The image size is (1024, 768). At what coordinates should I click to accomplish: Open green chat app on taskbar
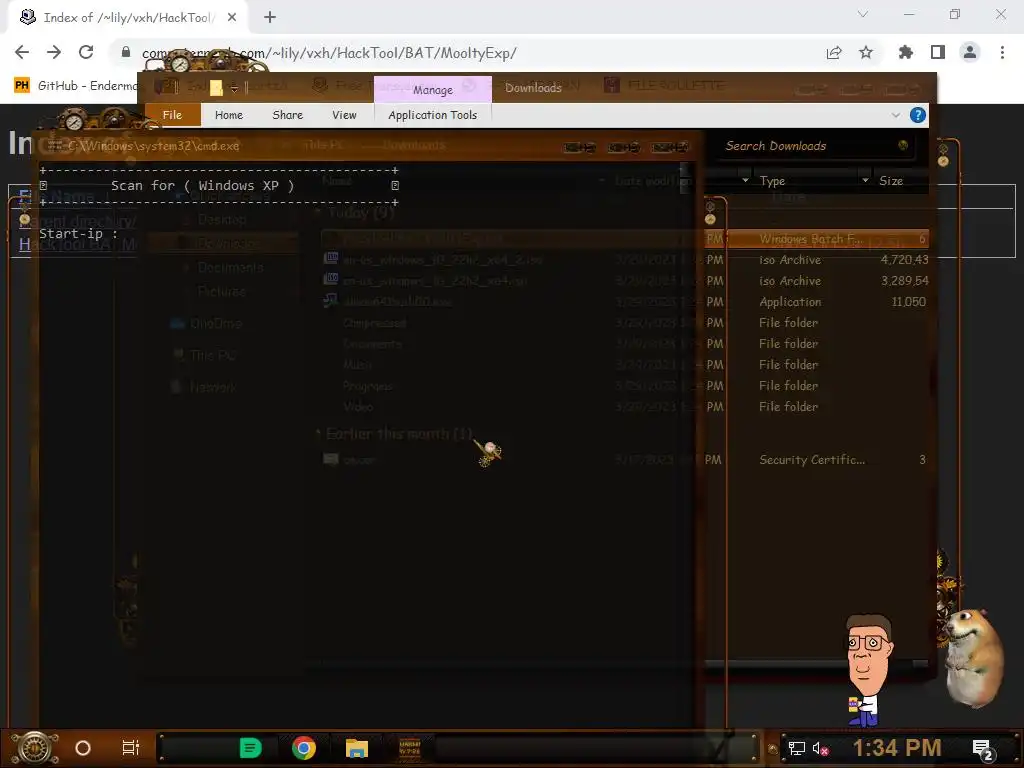250,748
